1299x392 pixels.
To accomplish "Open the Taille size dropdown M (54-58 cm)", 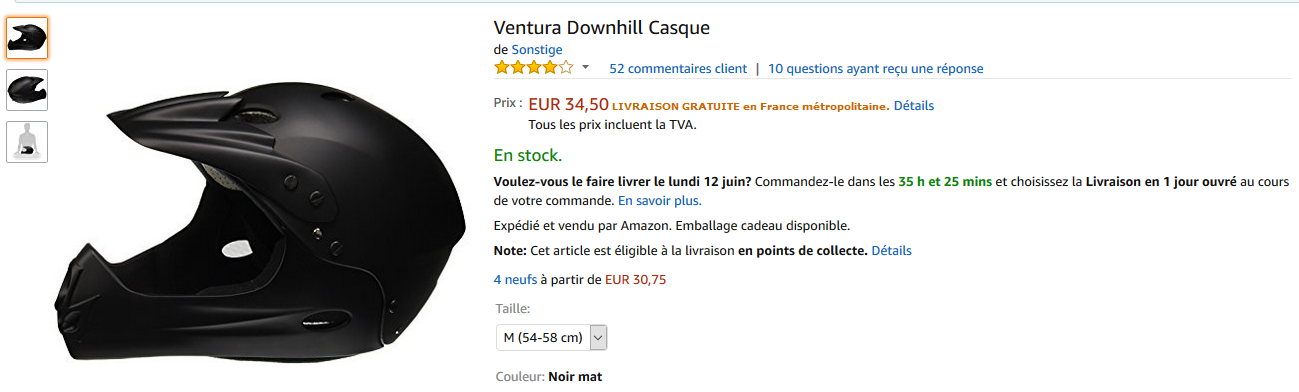I will (x=552, y=337).
